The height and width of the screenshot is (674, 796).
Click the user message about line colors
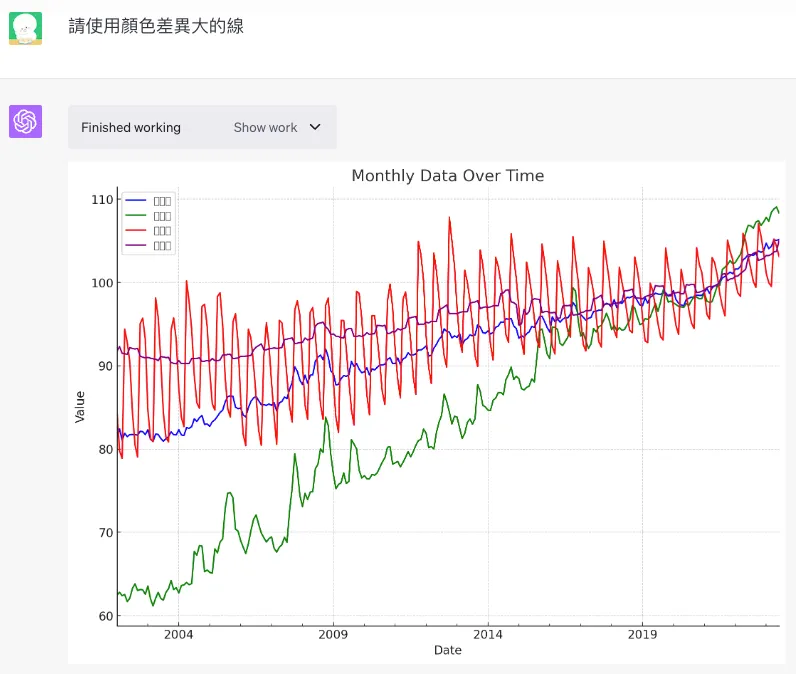pos(156,26)
